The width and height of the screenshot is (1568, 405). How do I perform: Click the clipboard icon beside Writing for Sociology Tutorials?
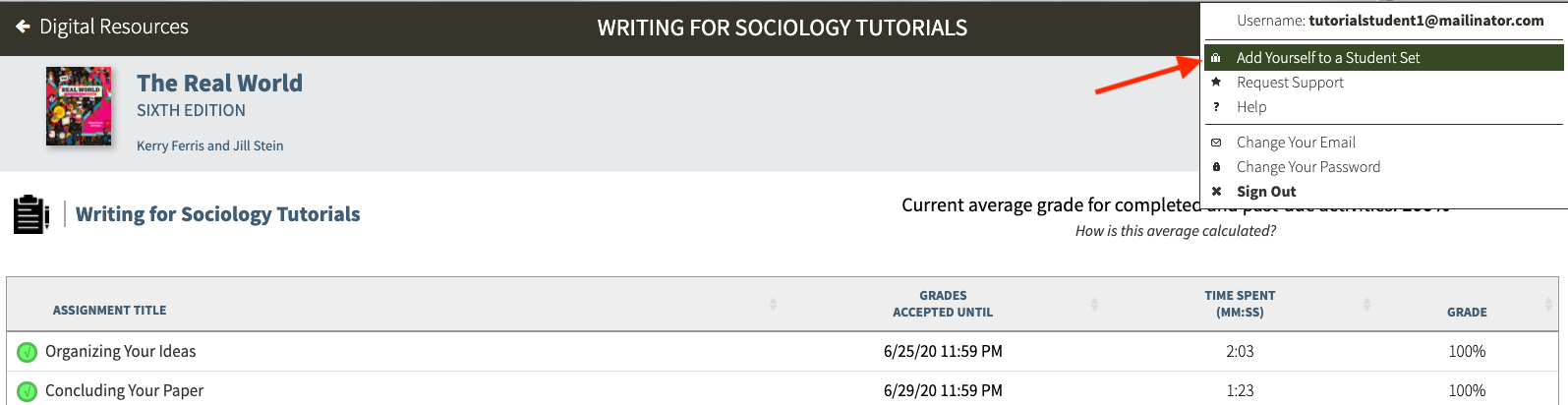click(x=30, y=214)
